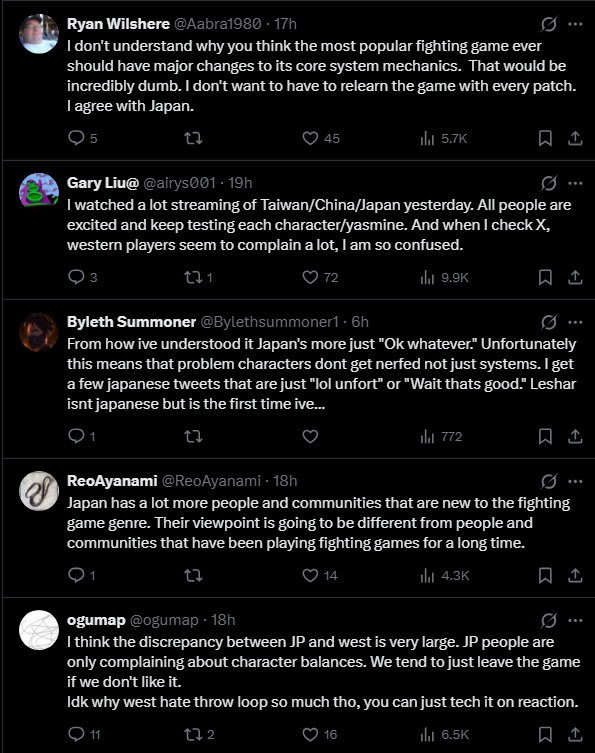Repost Gary Liu@'s tweet

194,277
